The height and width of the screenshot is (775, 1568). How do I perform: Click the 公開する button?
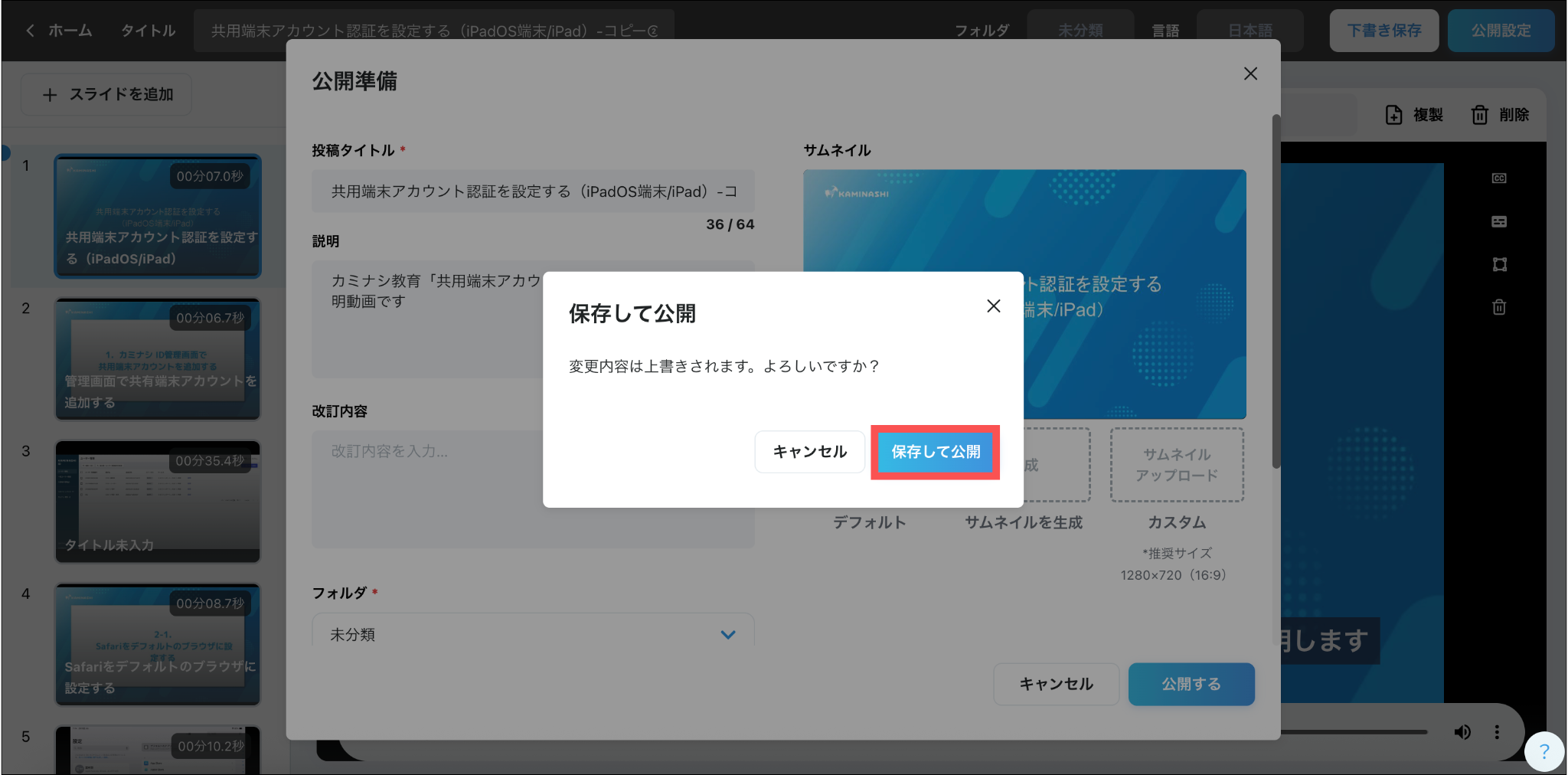1191,684
